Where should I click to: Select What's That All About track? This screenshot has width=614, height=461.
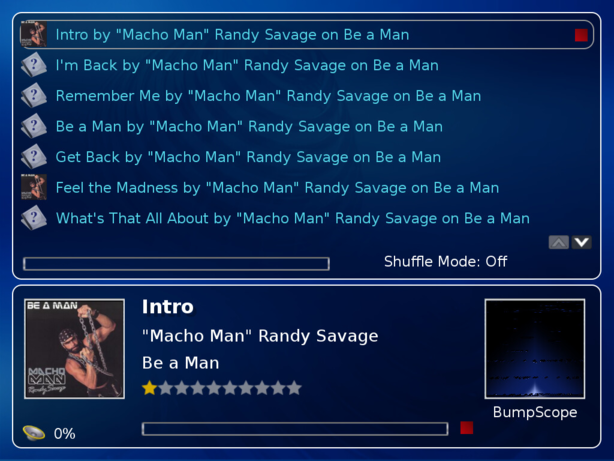[293, 218]
